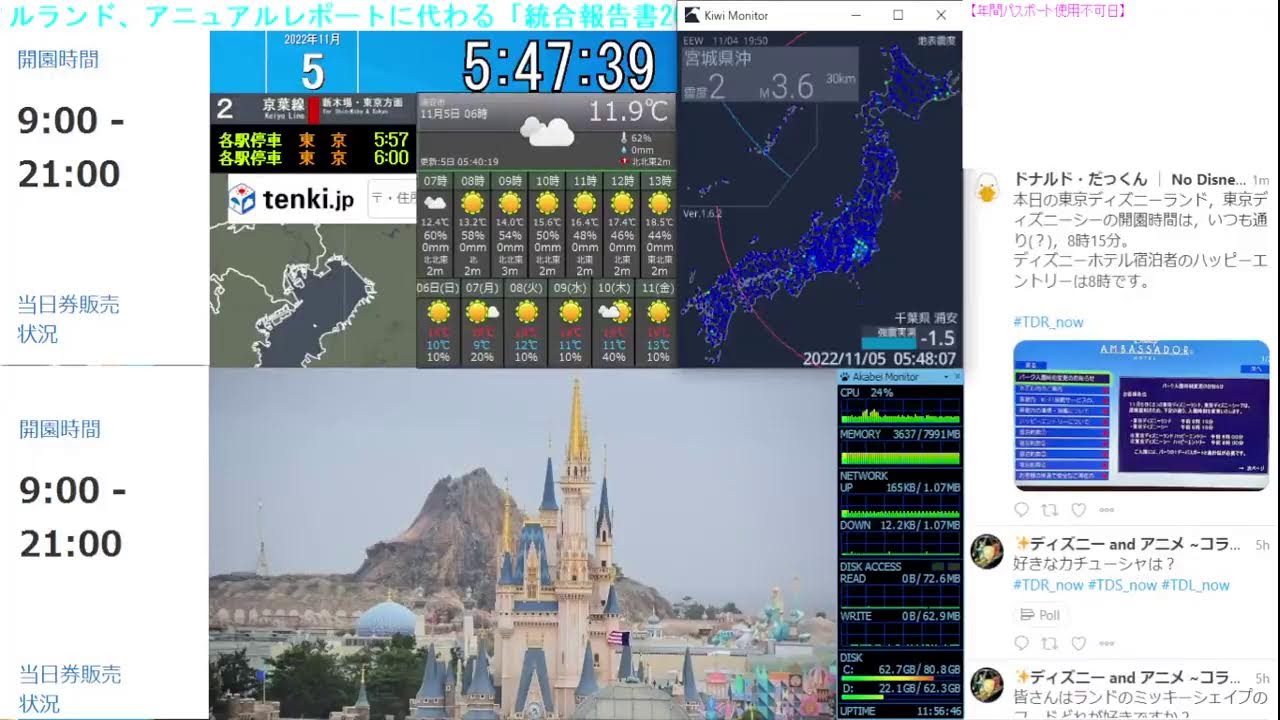Image resolution: width=1280 pixels, height=720 pixels.
Task: Click the 11(金) sunny forecast icon
Action: 658,311
